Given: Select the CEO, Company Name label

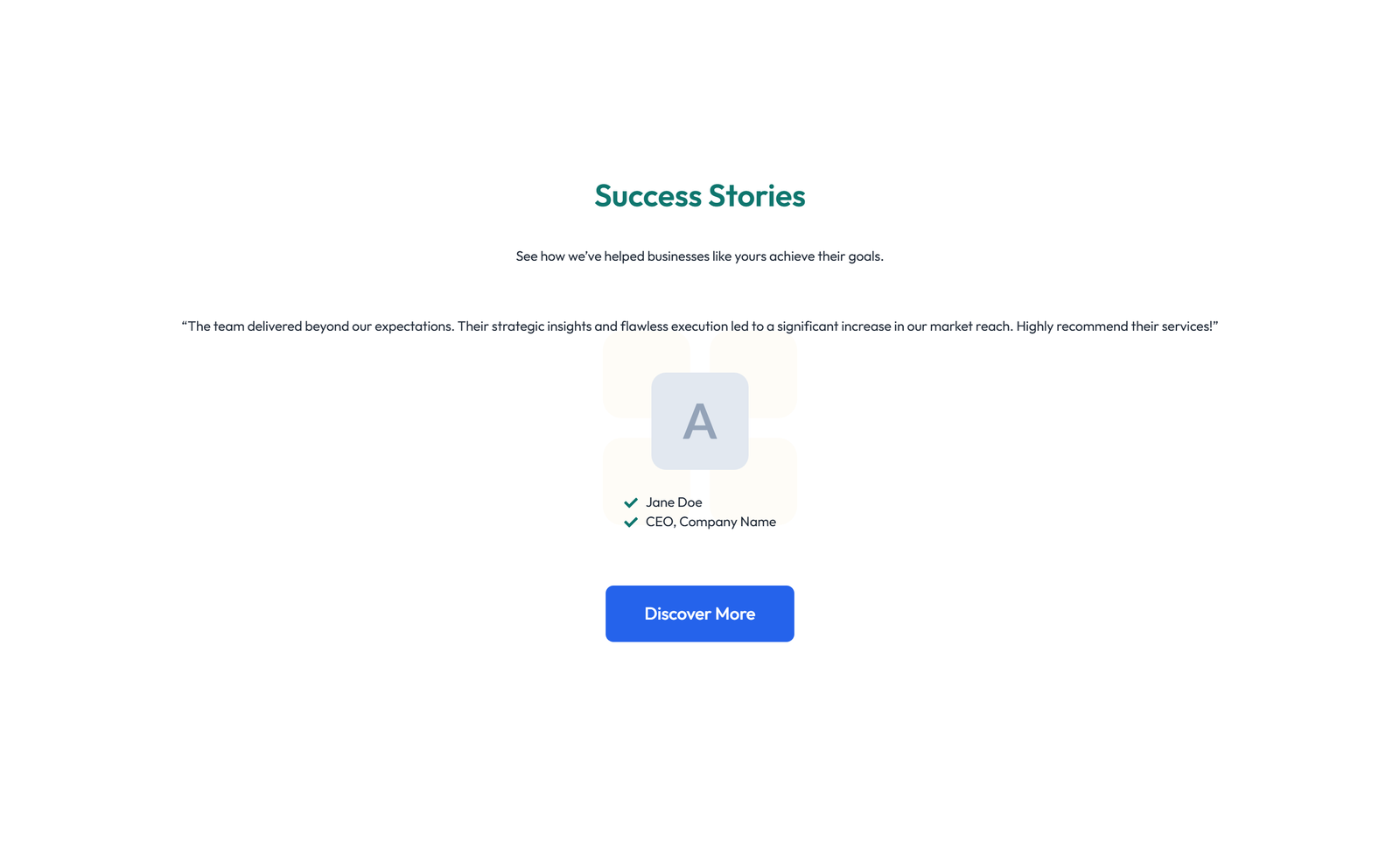Looking at the screenshot, I should point(710,522).
